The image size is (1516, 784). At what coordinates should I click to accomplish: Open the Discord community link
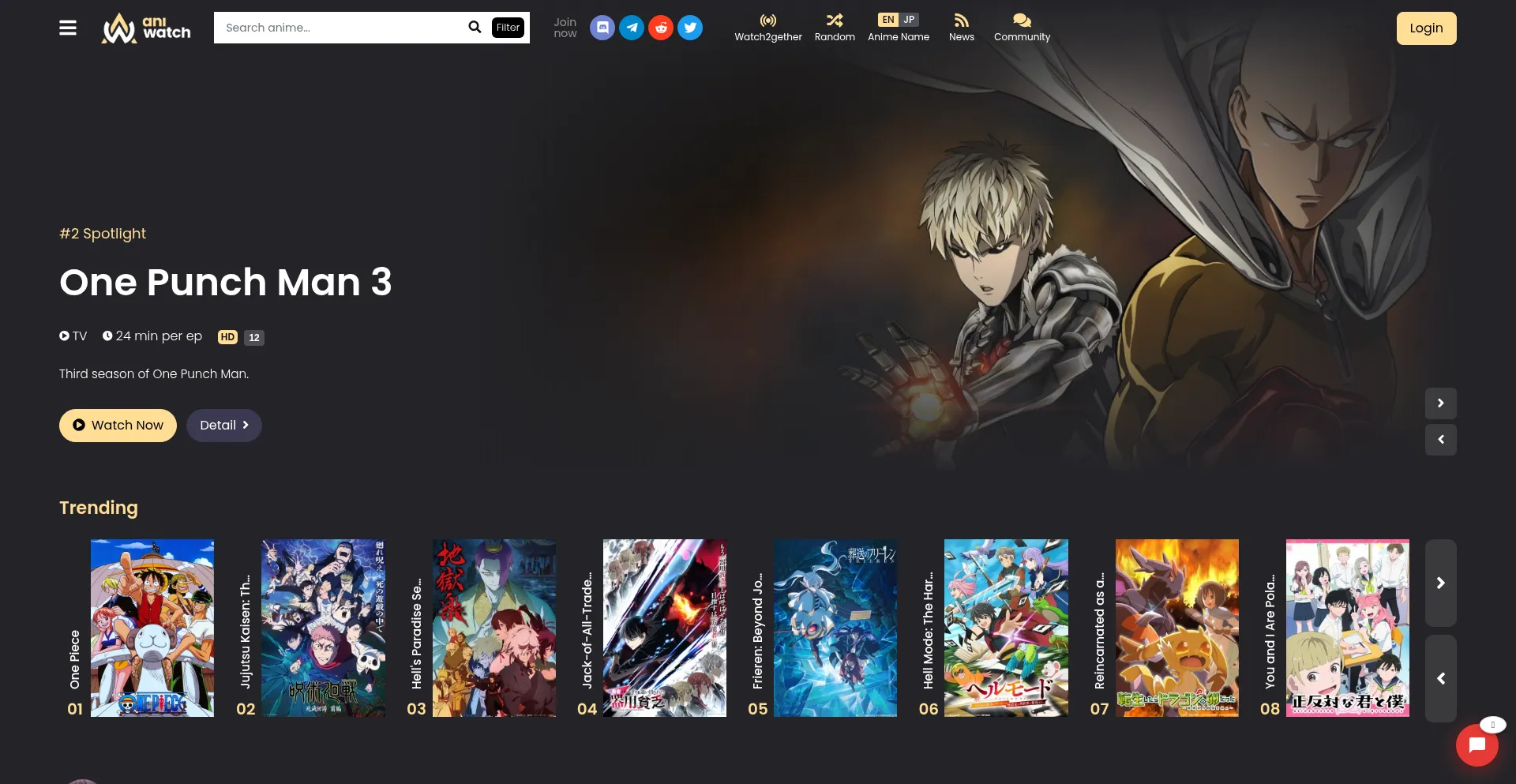602,28
